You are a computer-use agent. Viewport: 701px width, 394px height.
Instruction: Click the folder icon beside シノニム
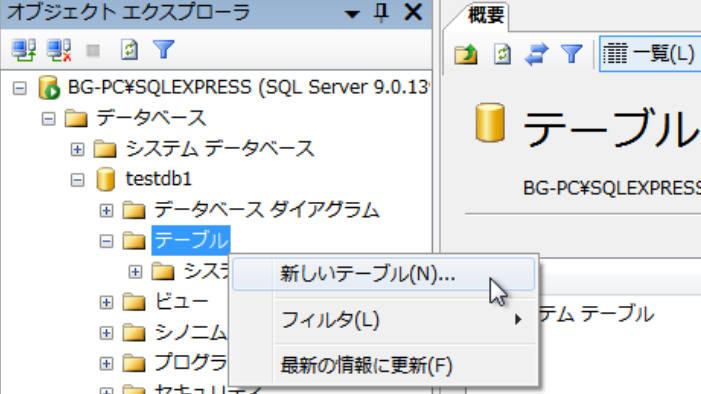(x=134, y=333)
